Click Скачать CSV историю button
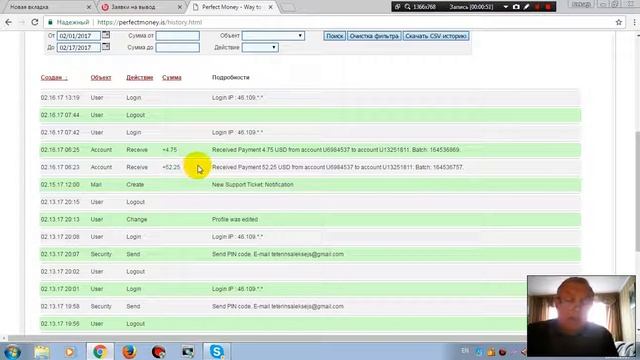 coord(436,36)
